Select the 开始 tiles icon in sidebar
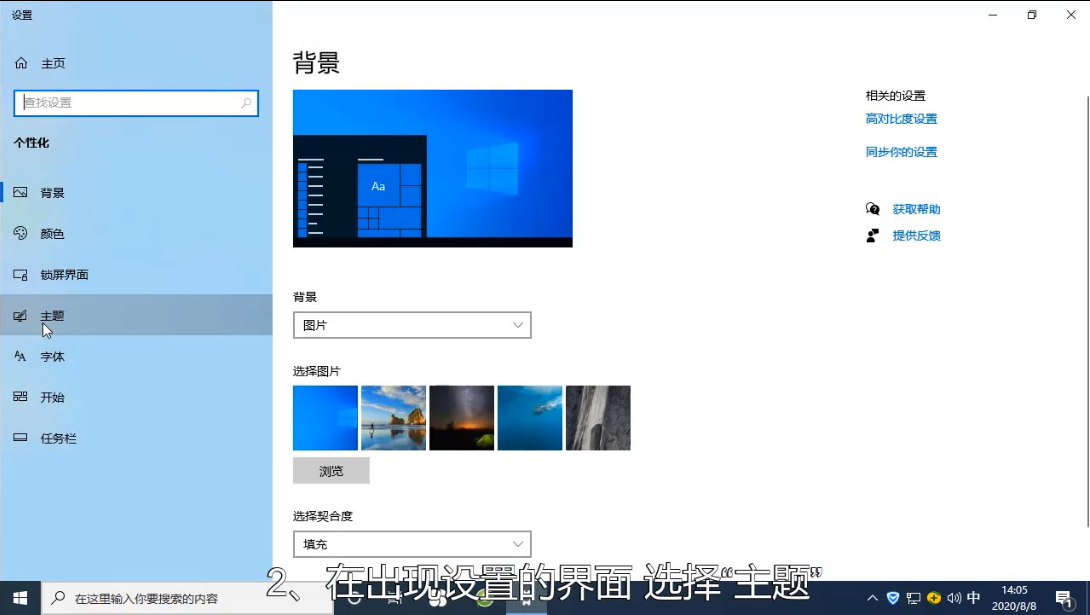This screenshot has height=615, width=1090. click(20, 397)
